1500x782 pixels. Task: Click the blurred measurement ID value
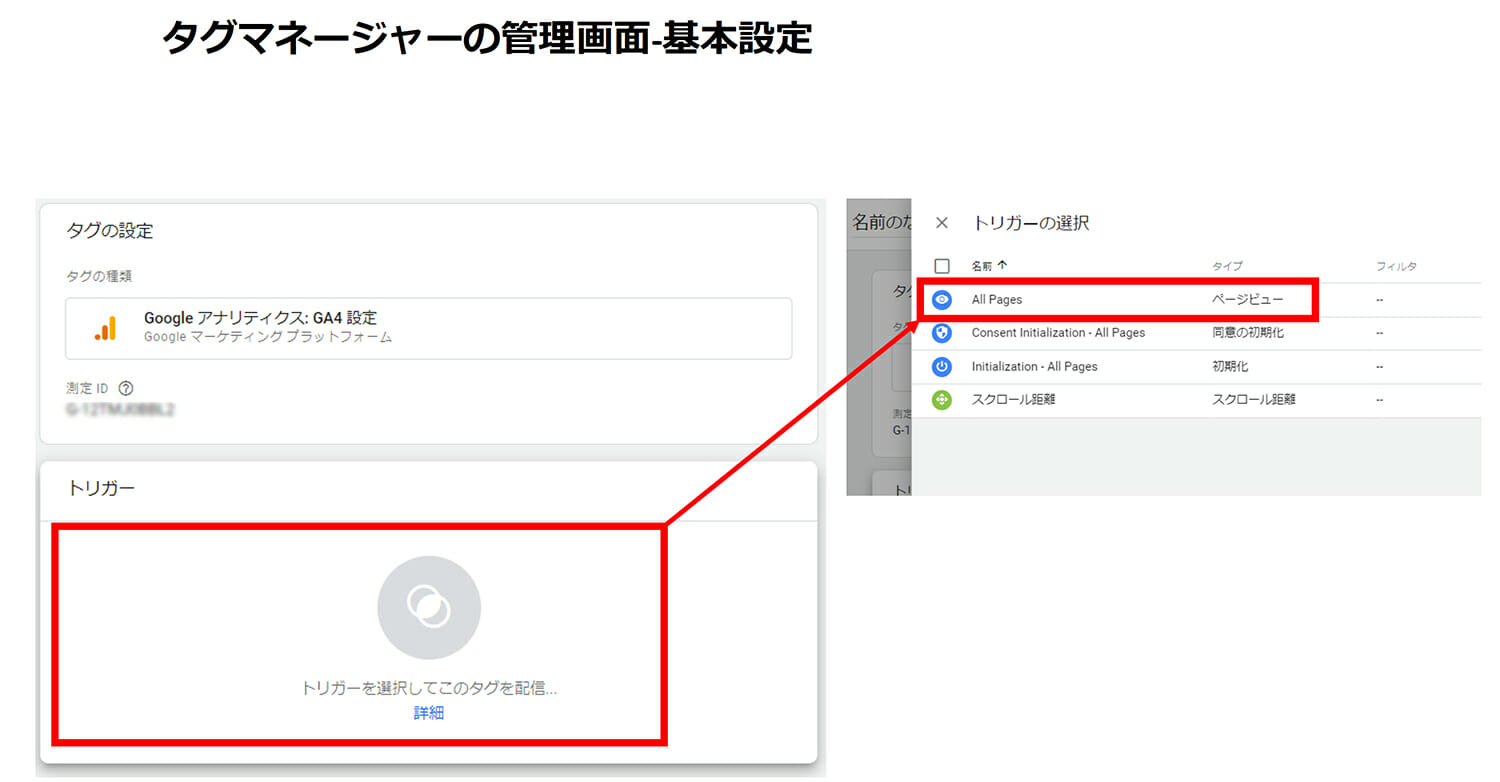tap(119, 410)
